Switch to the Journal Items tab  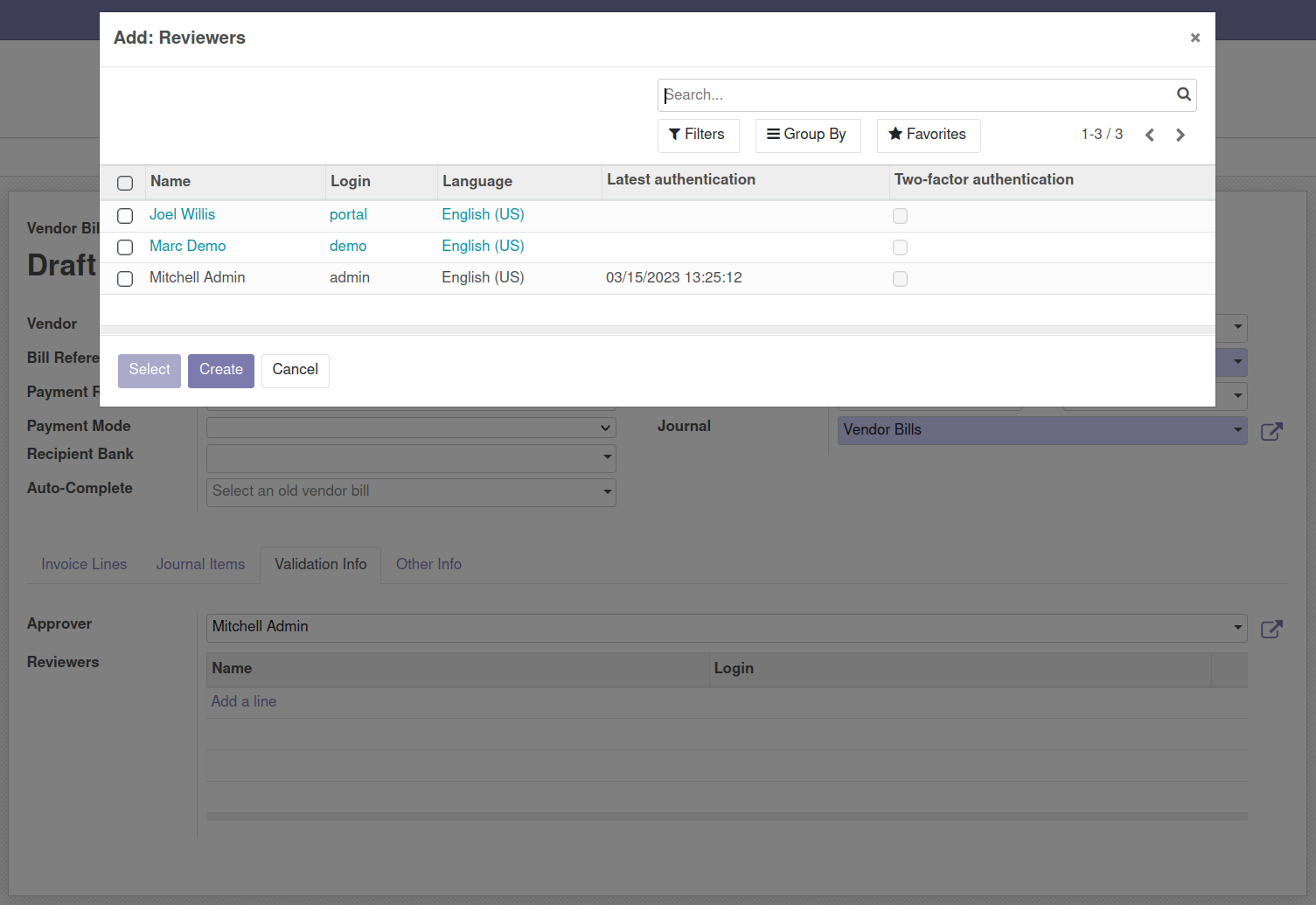click(200, 564)
